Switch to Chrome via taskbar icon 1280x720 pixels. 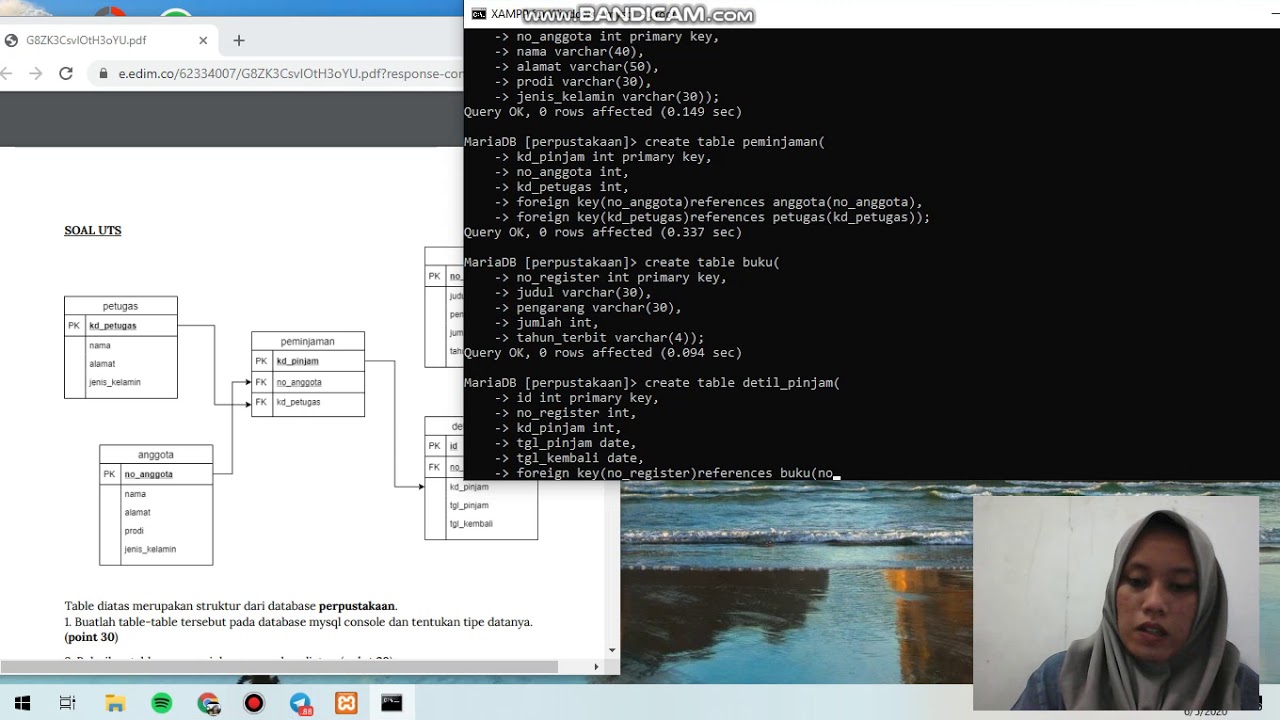click(208, 703)
